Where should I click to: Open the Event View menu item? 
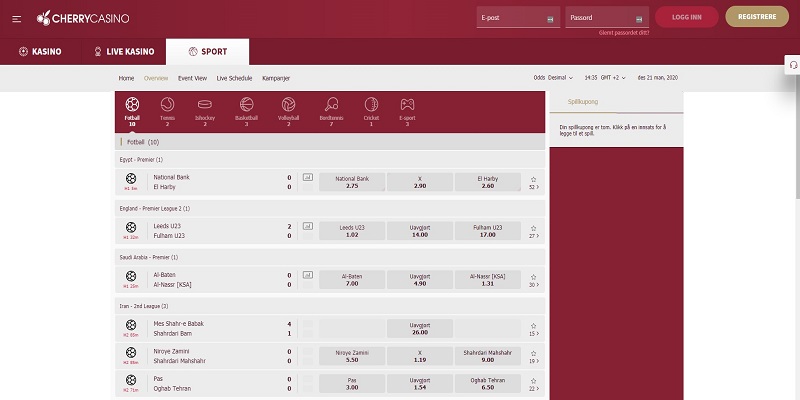pyautogui.click(x=192, y=79)
